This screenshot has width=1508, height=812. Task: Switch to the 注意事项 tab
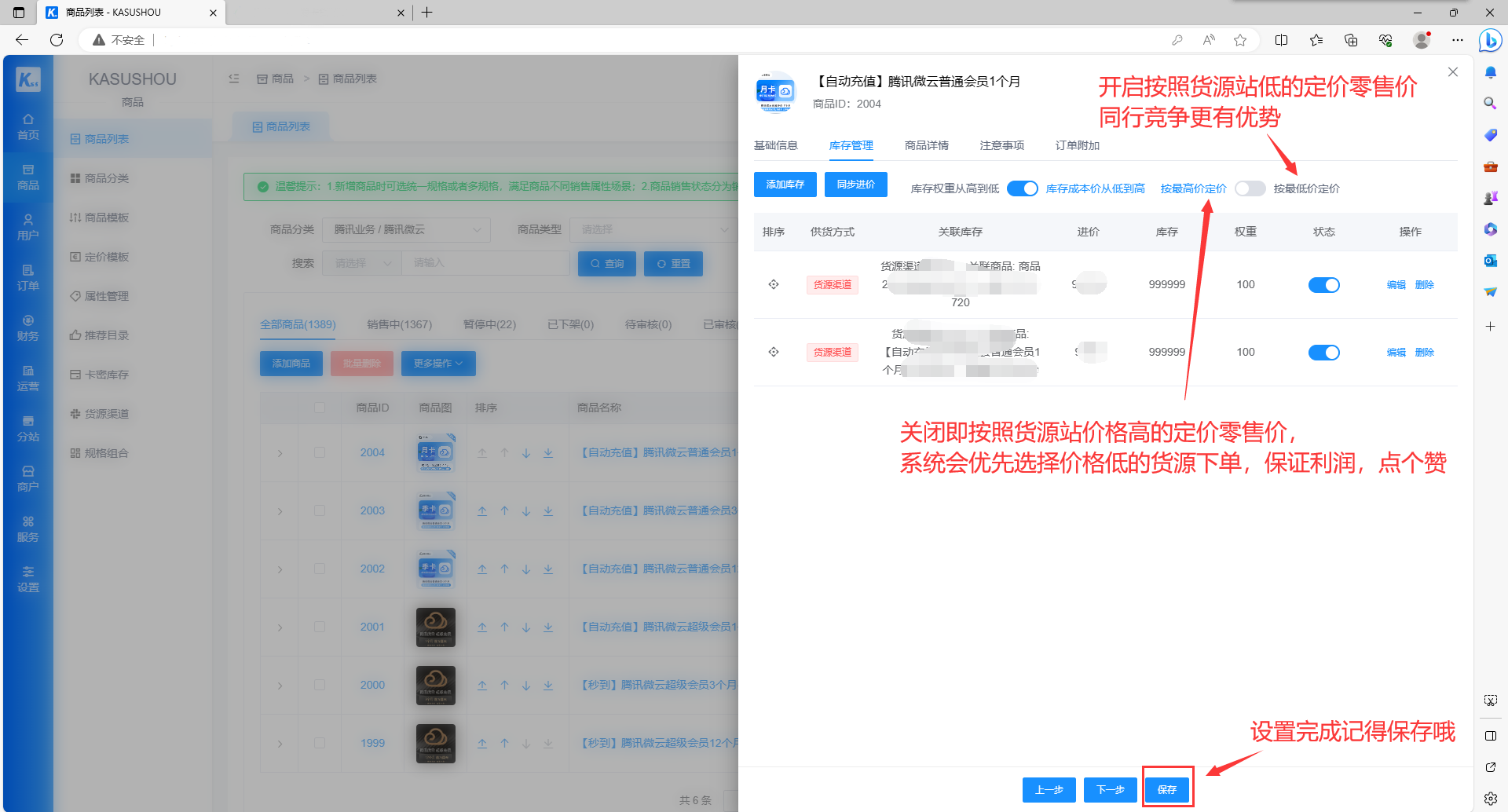[1002, 145]
